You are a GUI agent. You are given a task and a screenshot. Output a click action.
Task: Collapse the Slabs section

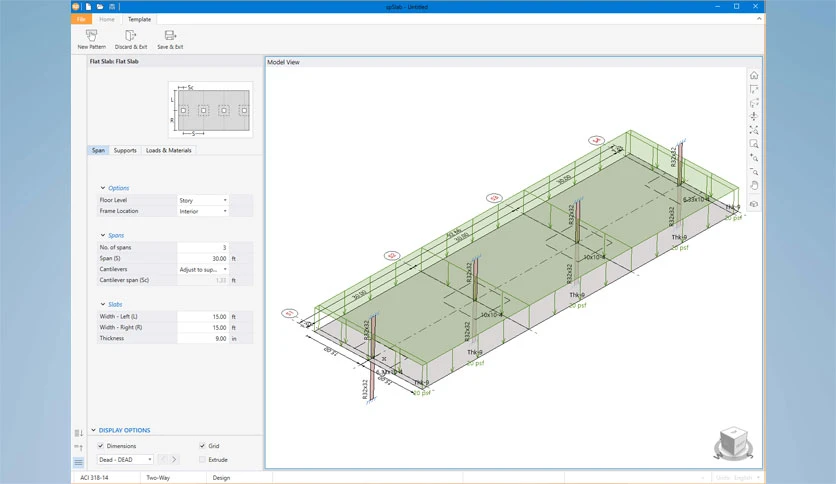103,304
